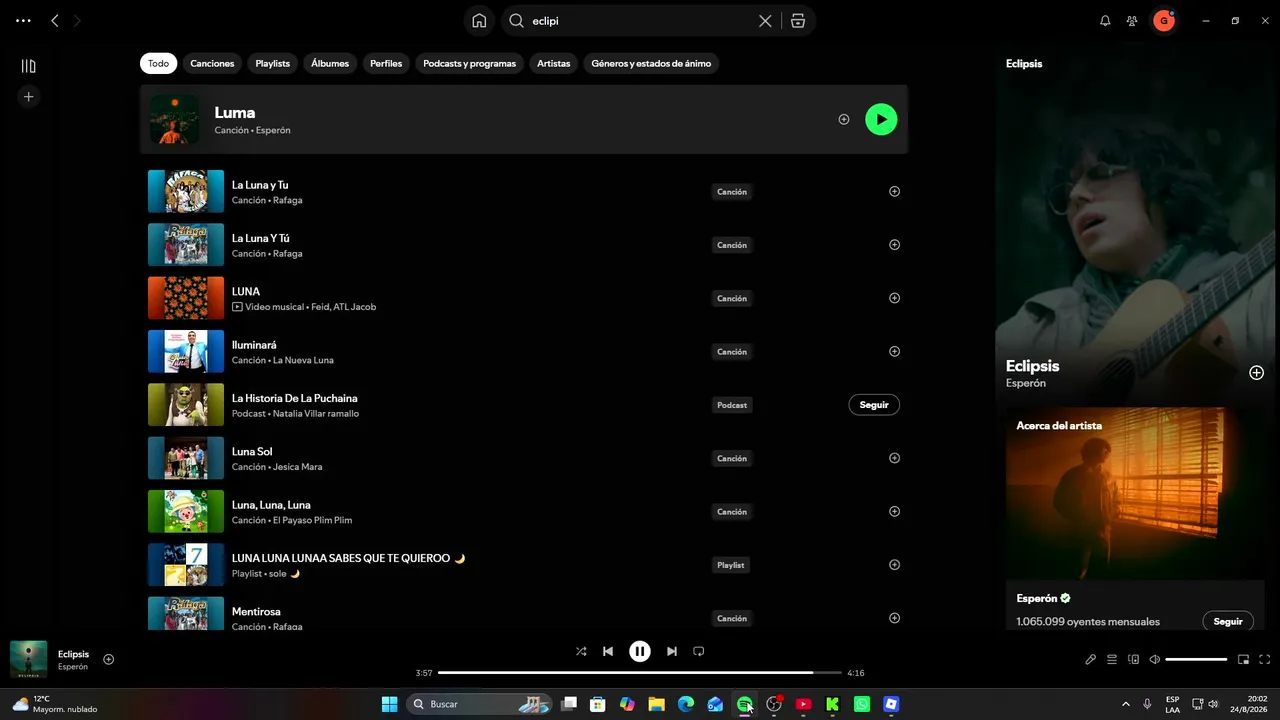Open the Browse icon beside the search bar
Viewport: 1280px width, 720px height.
pyautogui.click(x=798, y=20)
